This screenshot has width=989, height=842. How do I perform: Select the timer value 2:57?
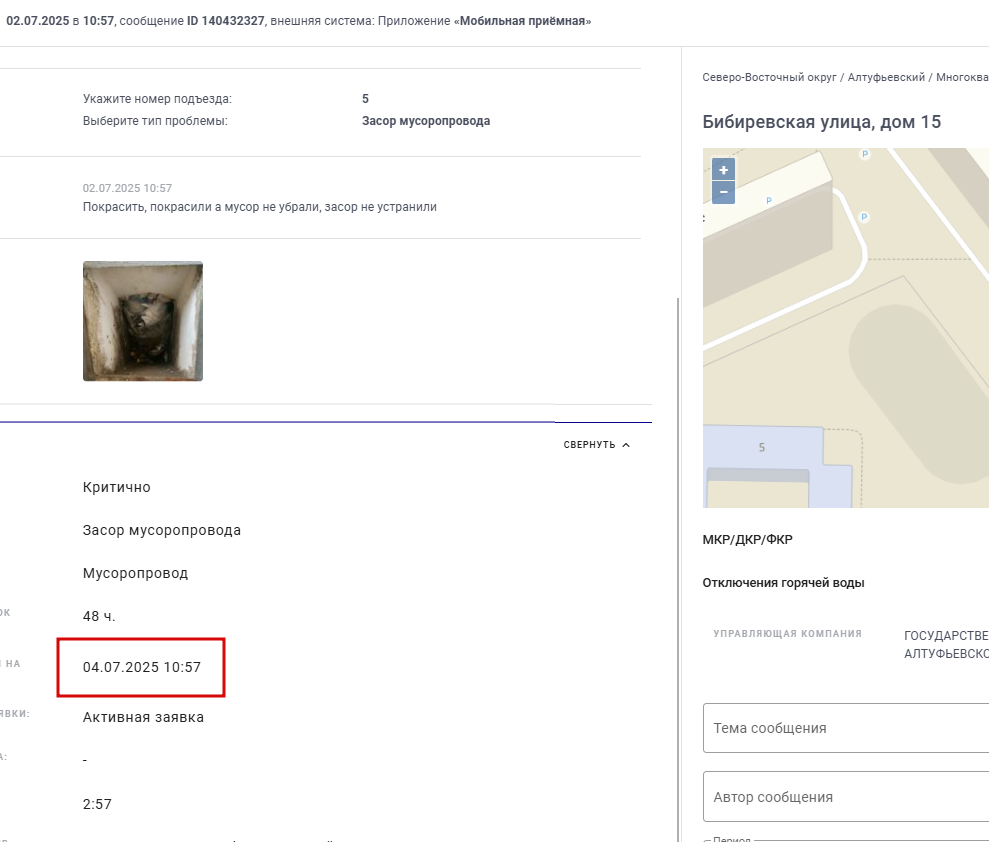pos(97,804)
